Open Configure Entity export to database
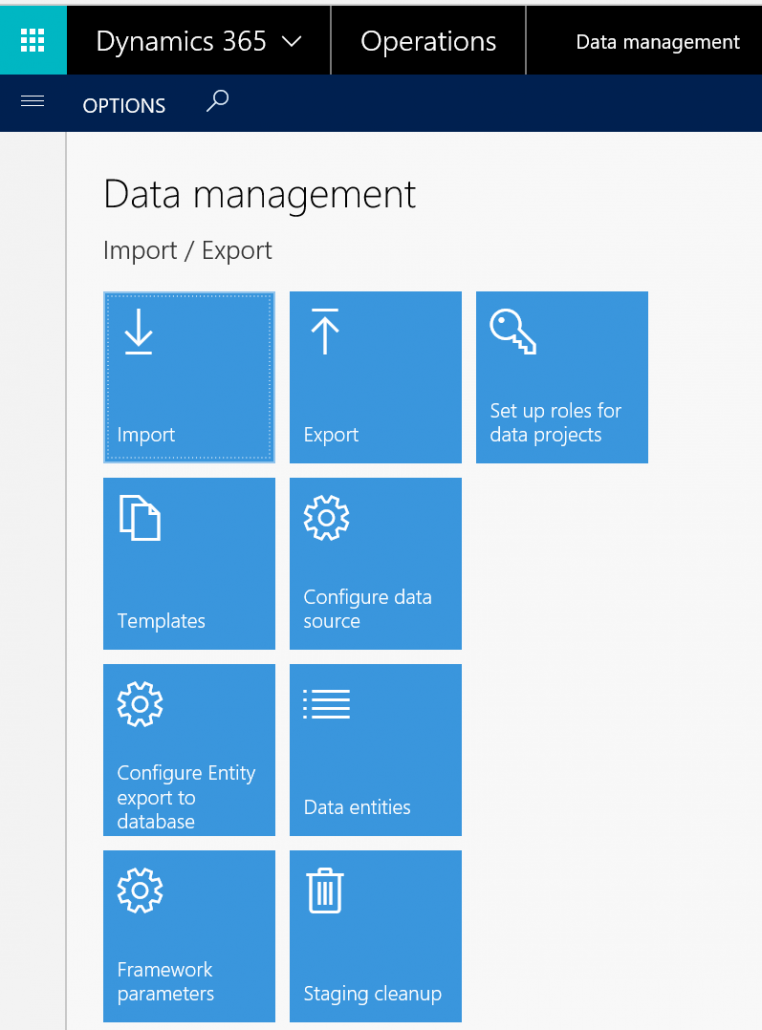762x1030 pixels. [188, 749]
